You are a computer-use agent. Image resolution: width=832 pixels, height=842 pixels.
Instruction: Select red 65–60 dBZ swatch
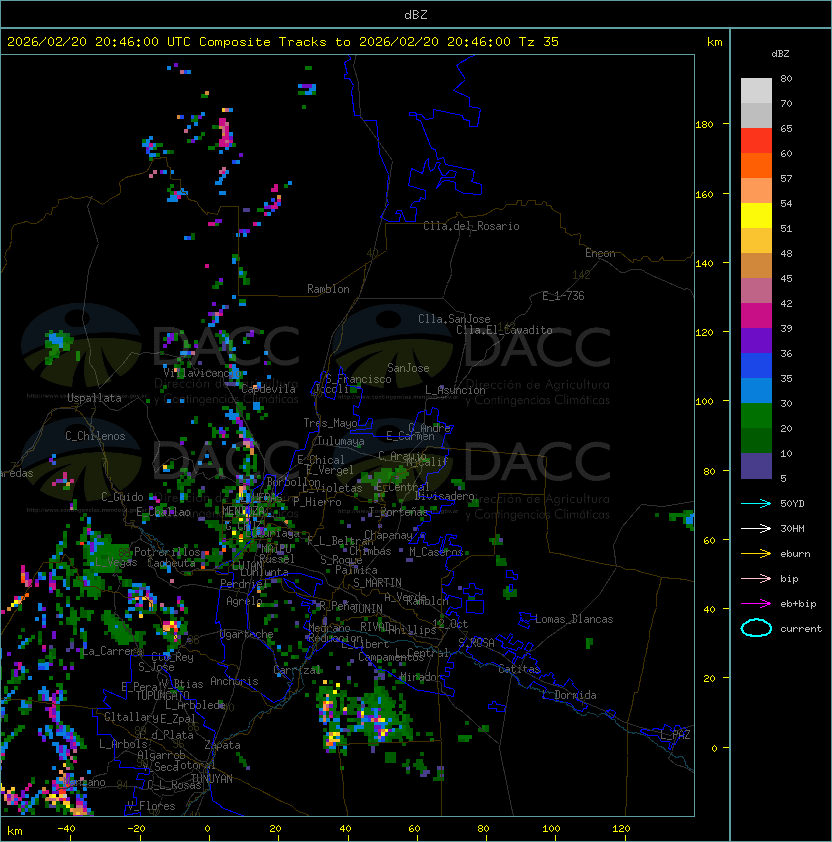756,141
